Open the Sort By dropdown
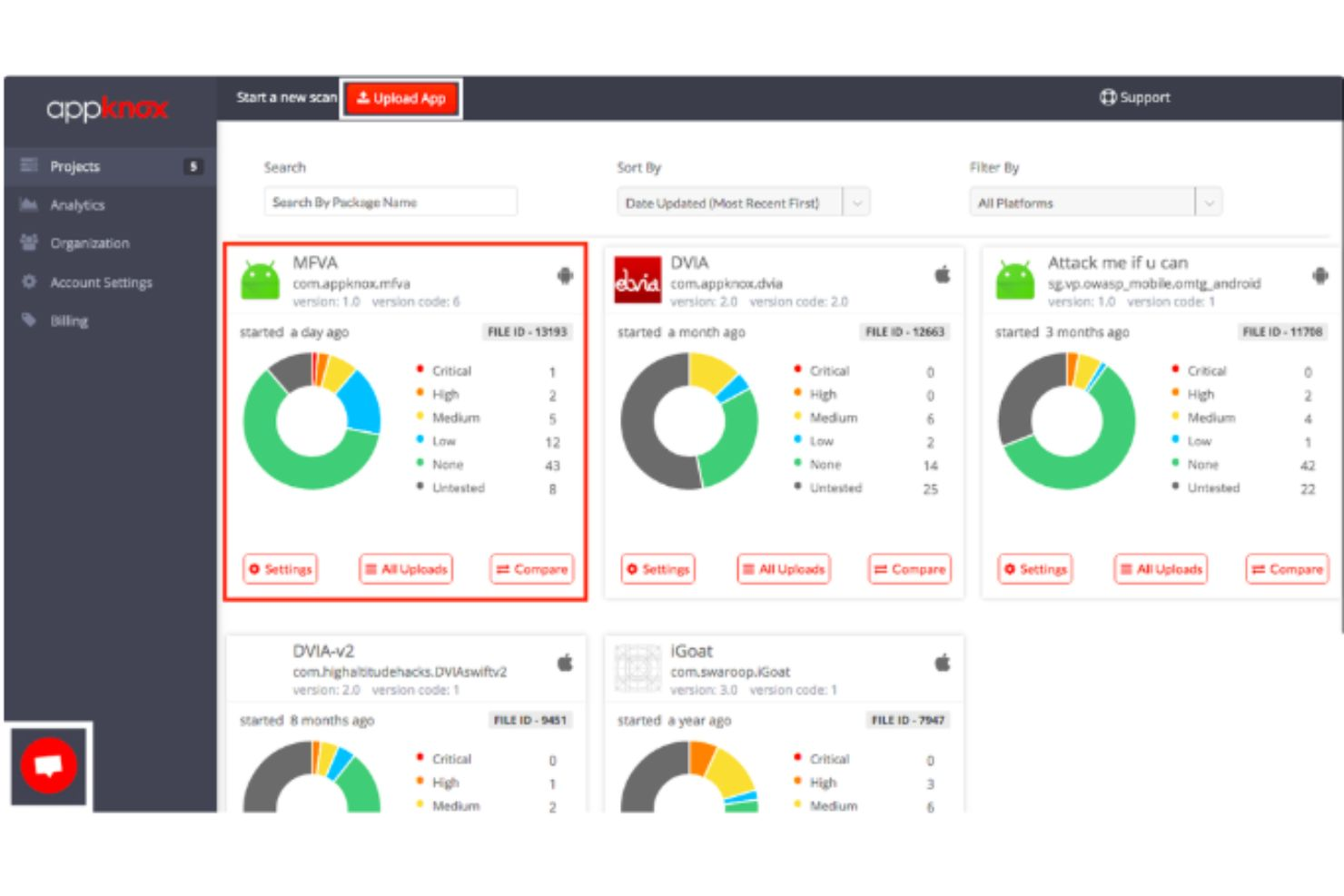The width and height of the screenshot is (1344, 896). pyautogui.click(x=743, y=202)
